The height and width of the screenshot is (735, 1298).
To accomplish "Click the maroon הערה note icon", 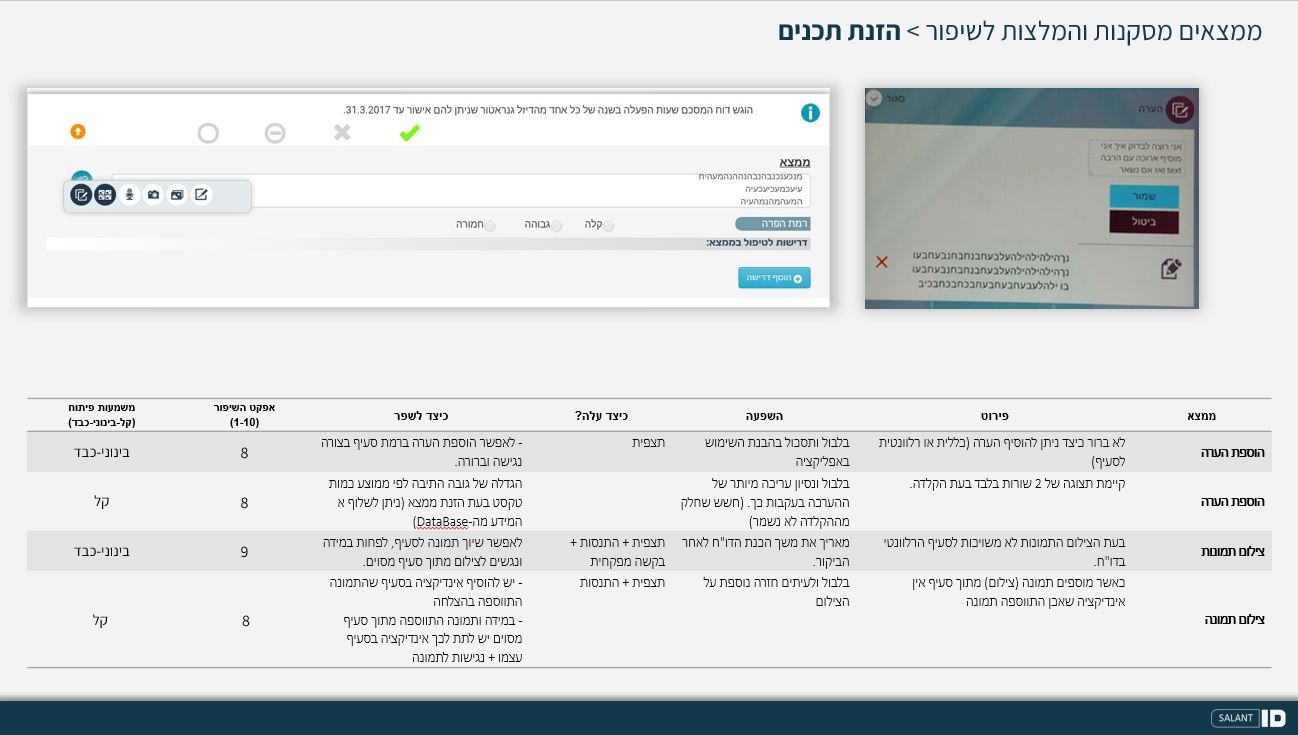I will click(x=1180, y=109).
